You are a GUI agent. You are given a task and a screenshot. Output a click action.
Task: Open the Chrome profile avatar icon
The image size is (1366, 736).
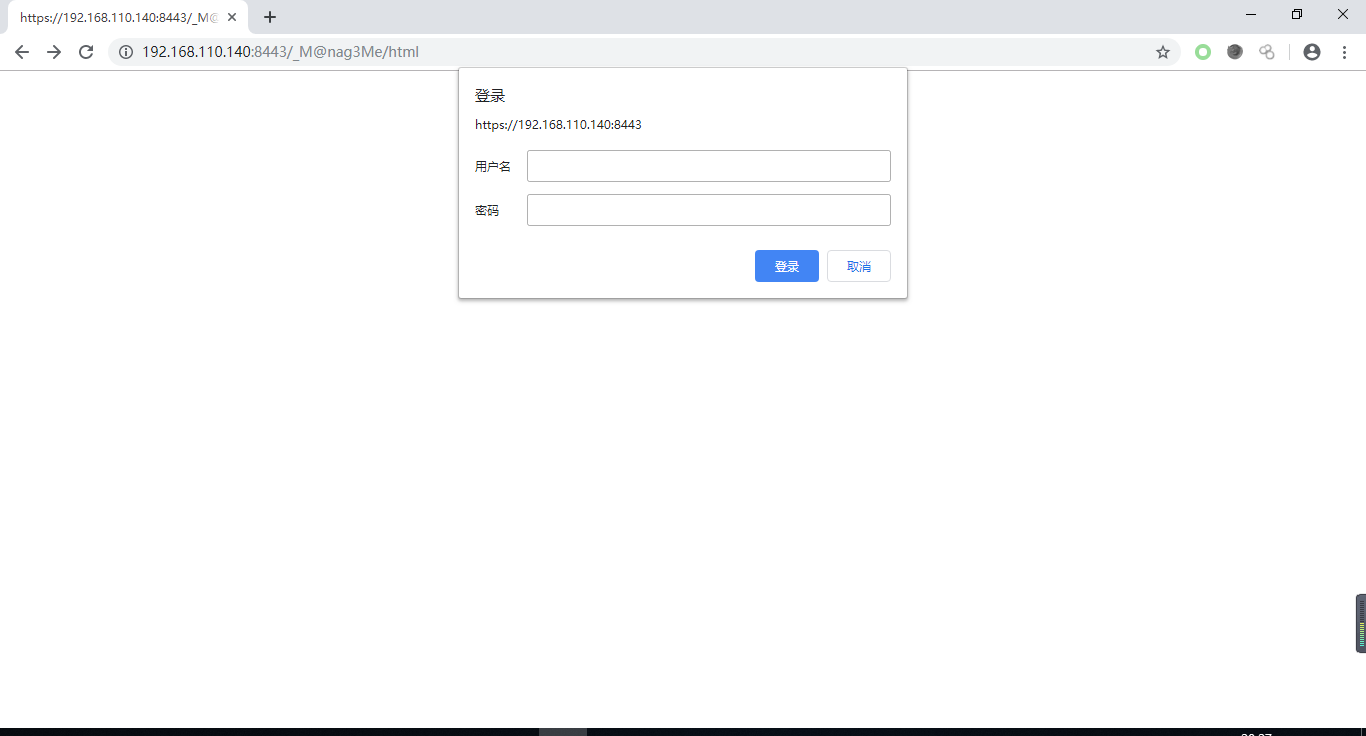pyautogui.click(x=1311, y=51)
